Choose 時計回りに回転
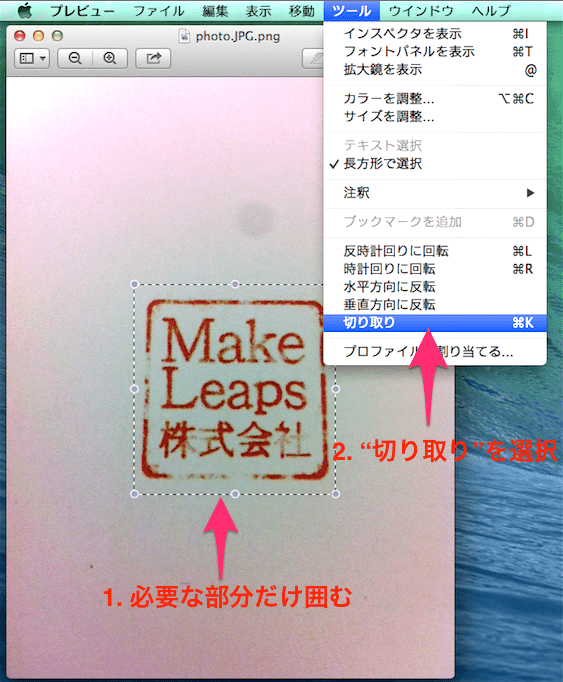 [435, 269]
